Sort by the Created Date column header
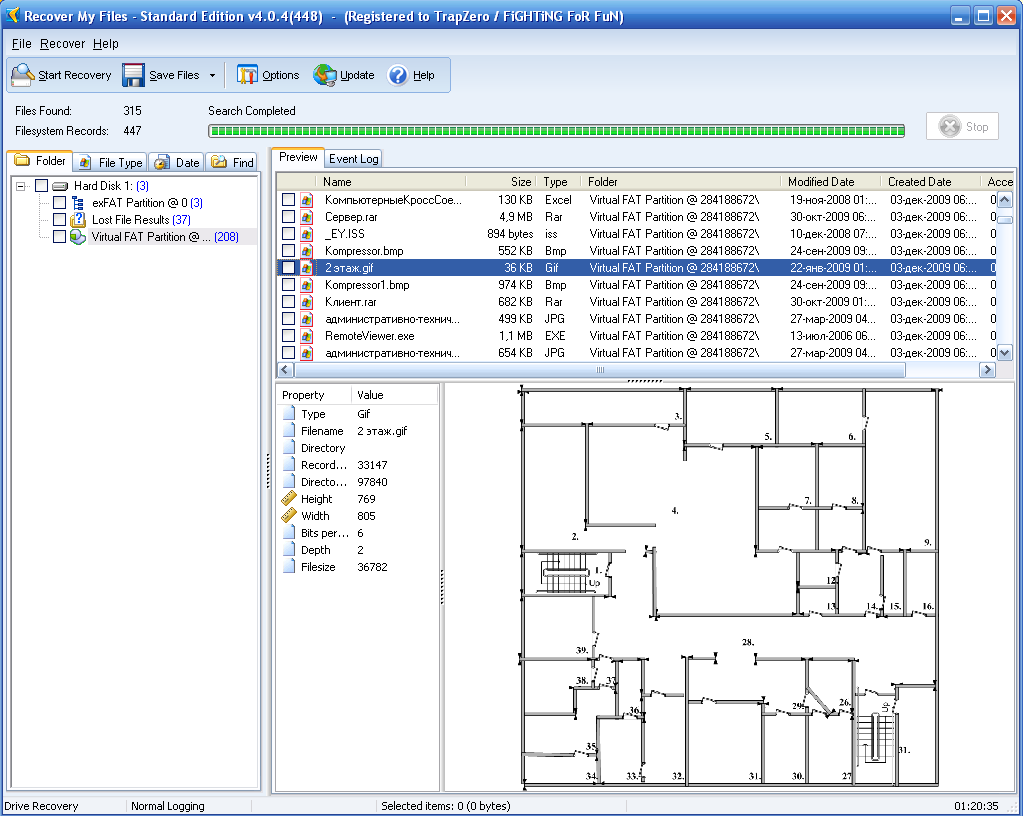Viewport: 1023px width, 816px height. (931, 182)
